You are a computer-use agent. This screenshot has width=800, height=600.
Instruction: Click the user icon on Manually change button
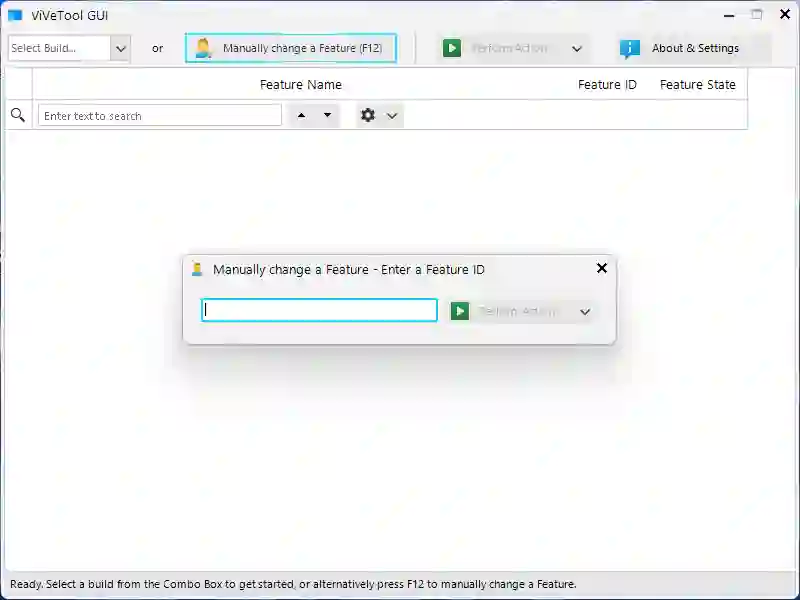coord(203,48)
